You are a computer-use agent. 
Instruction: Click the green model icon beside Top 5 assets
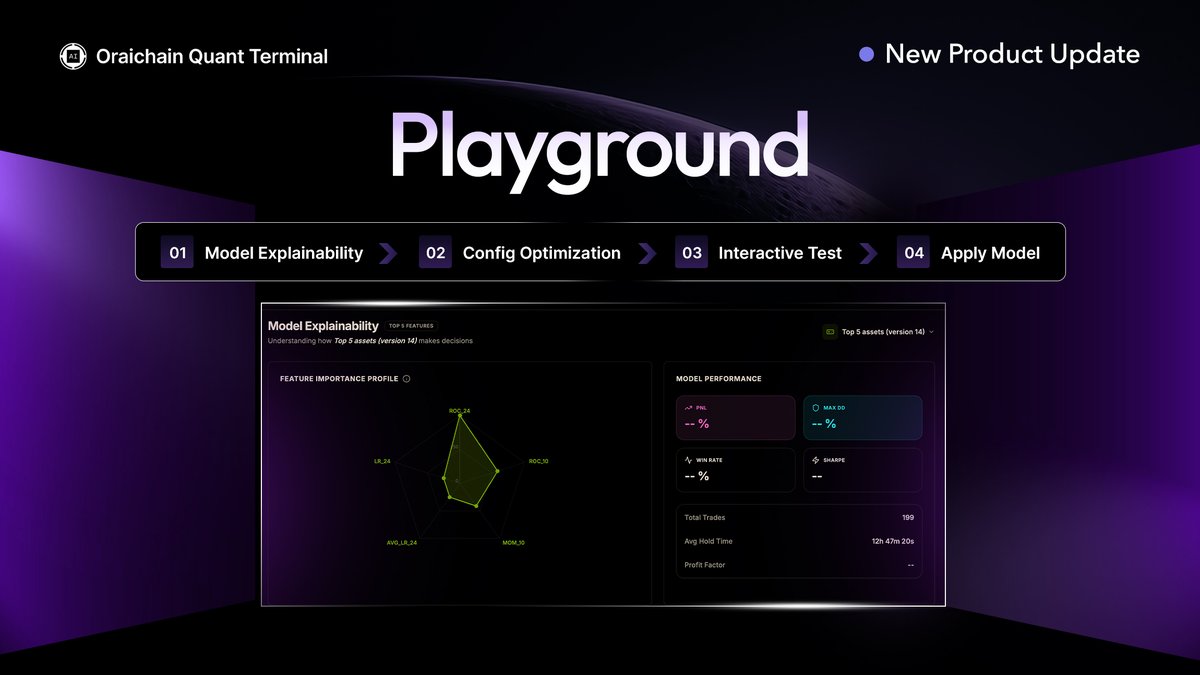pyautogui.click(x=829, y=331)
